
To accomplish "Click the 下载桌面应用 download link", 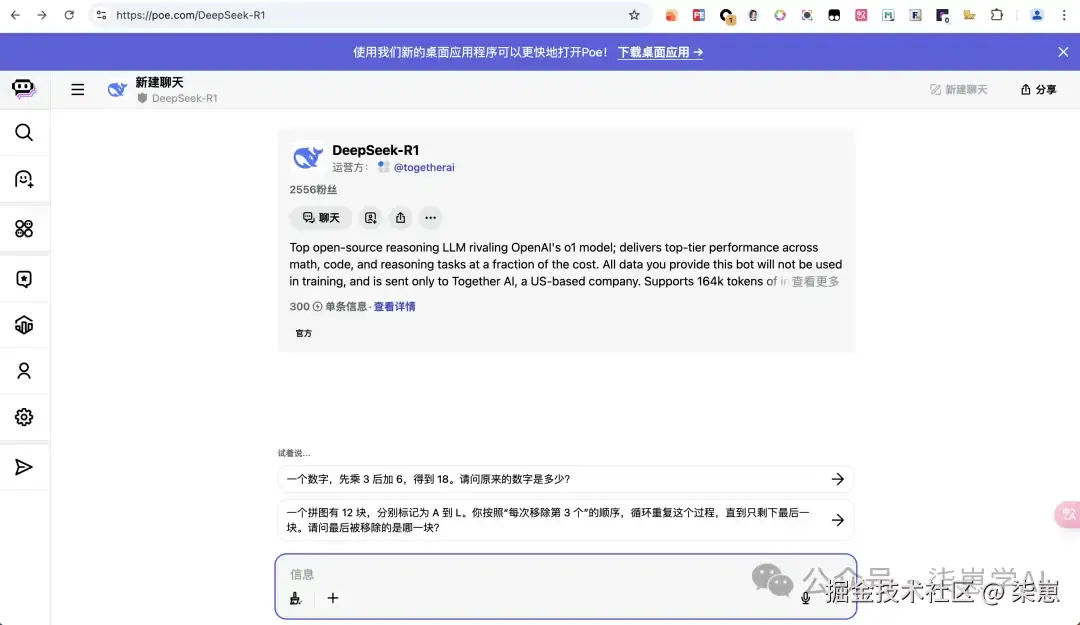I will [x=660, y=52].
